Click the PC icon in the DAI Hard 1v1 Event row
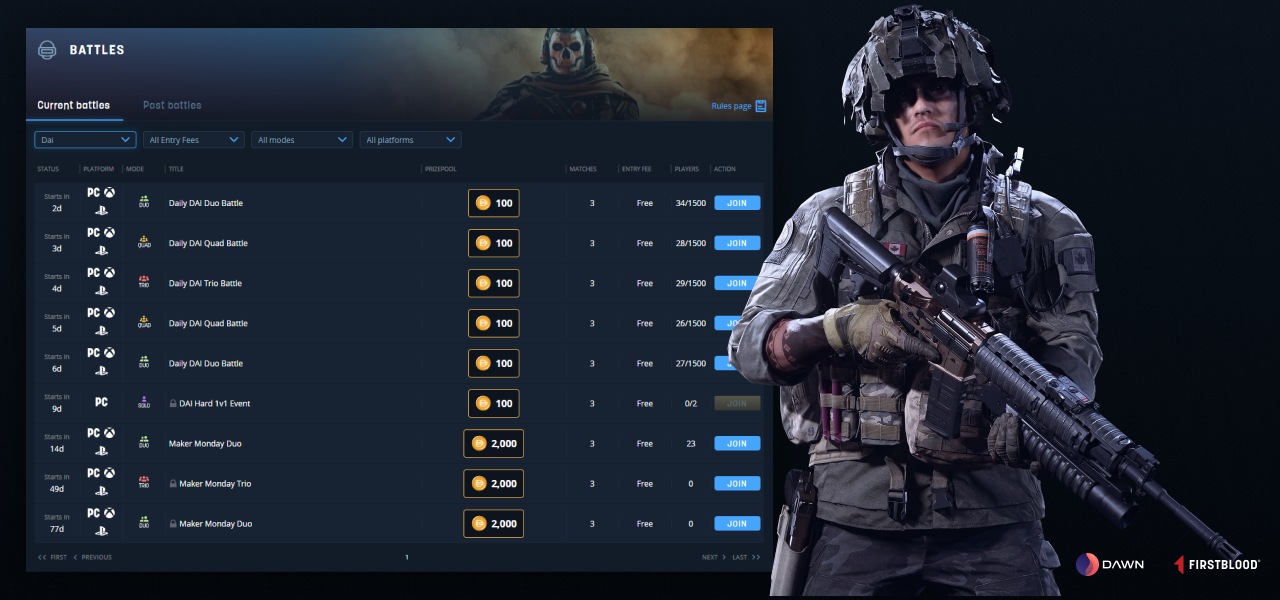1280x600 pixels. 101,402
